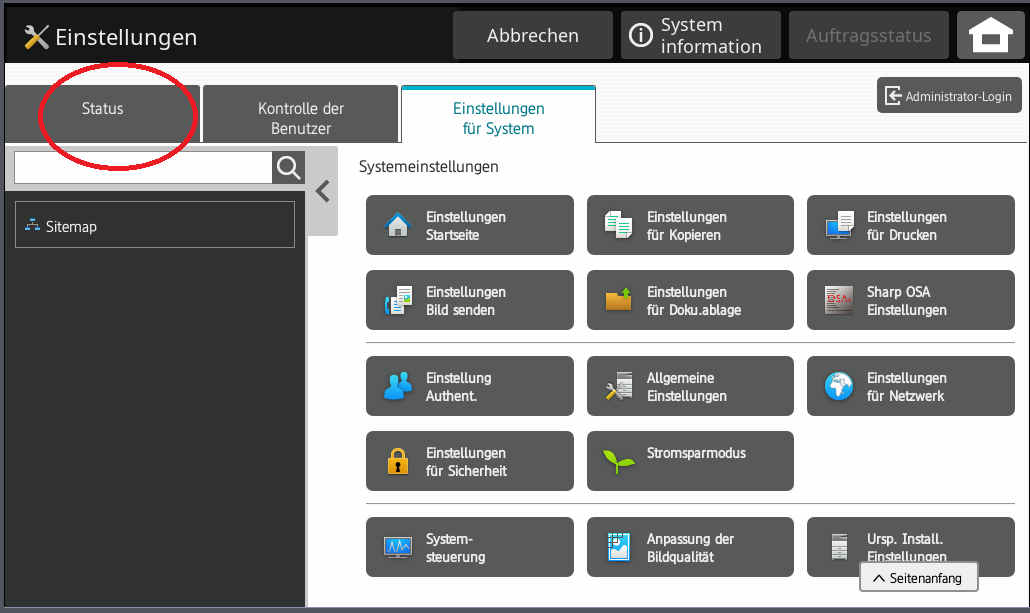Open Sharp OSA Einstellungen icon
Image resolution: width=1030 pixels, height=613 pixels.
pyautogui.click(x=839, y=301)
